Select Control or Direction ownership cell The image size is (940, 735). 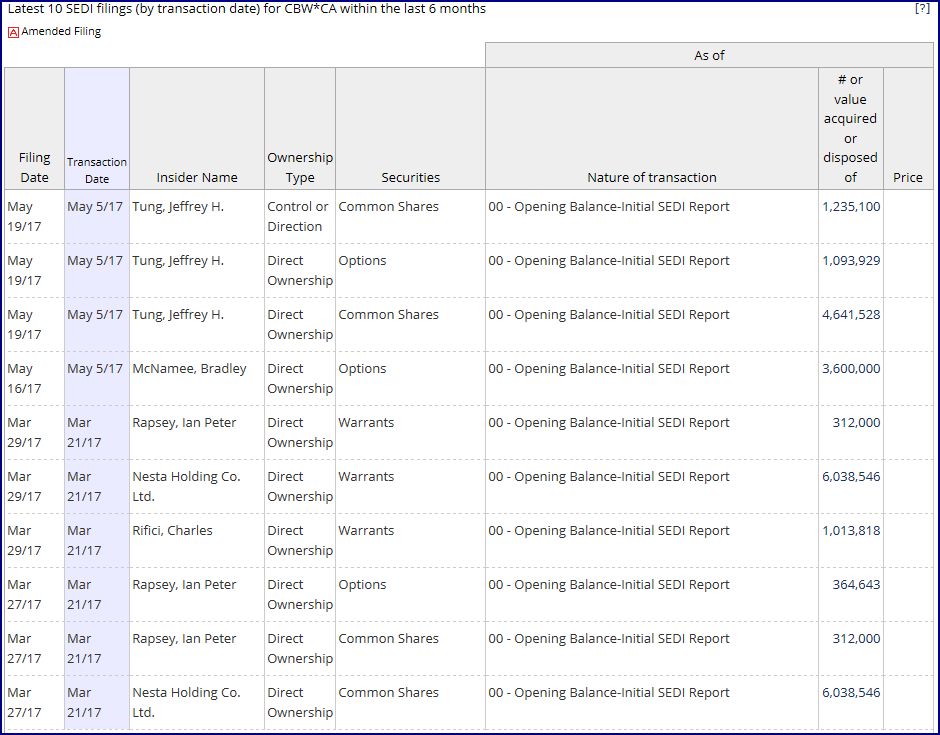298,216
